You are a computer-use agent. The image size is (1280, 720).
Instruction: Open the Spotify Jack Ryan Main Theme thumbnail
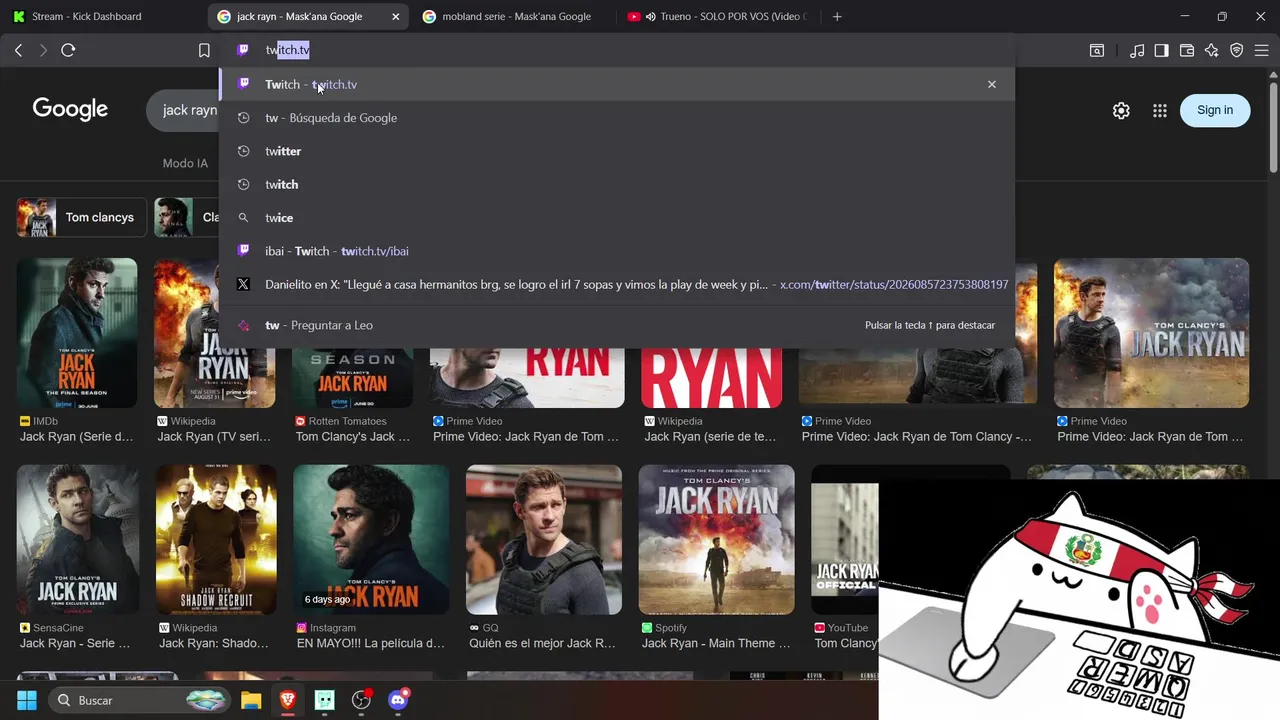tap(716, 539)
